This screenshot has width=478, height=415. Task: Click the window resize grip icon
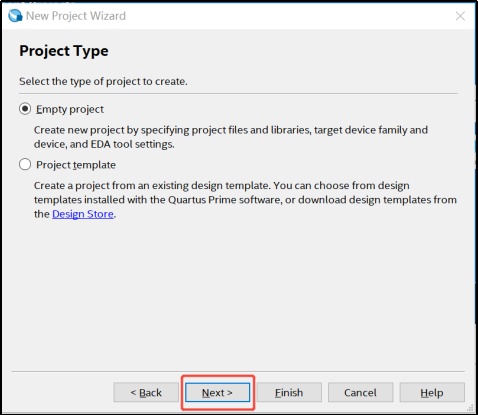470,408
